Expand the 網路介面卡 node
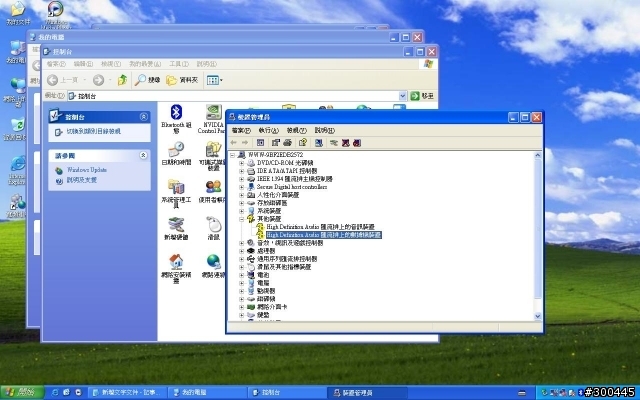The image size is (640, 400). click(241, 307)
